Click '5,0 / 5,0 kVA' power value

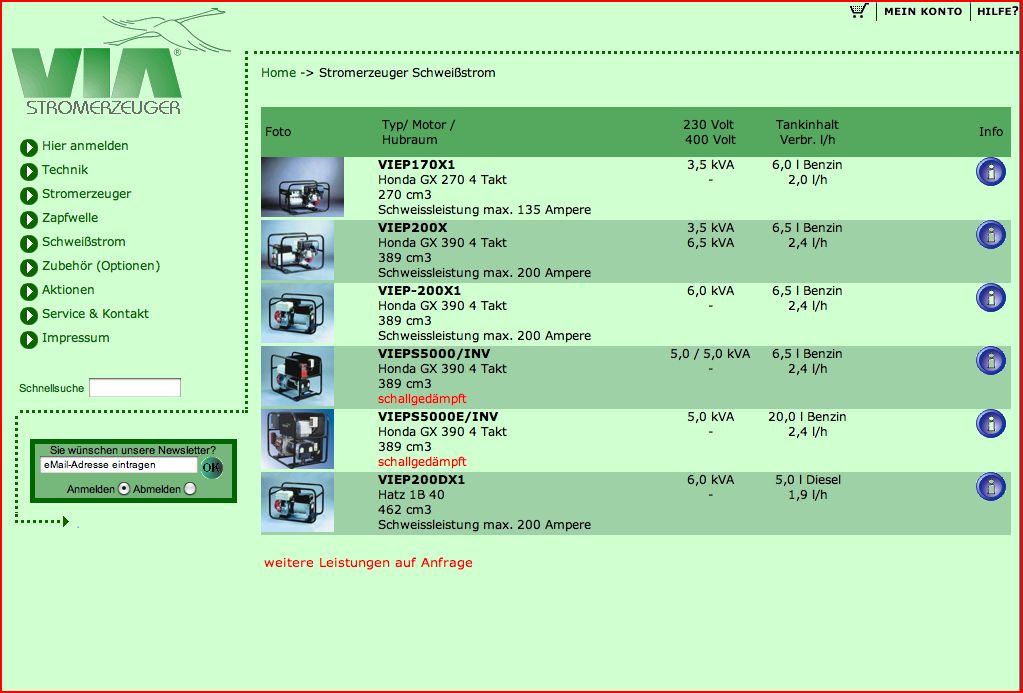(710, 354)
